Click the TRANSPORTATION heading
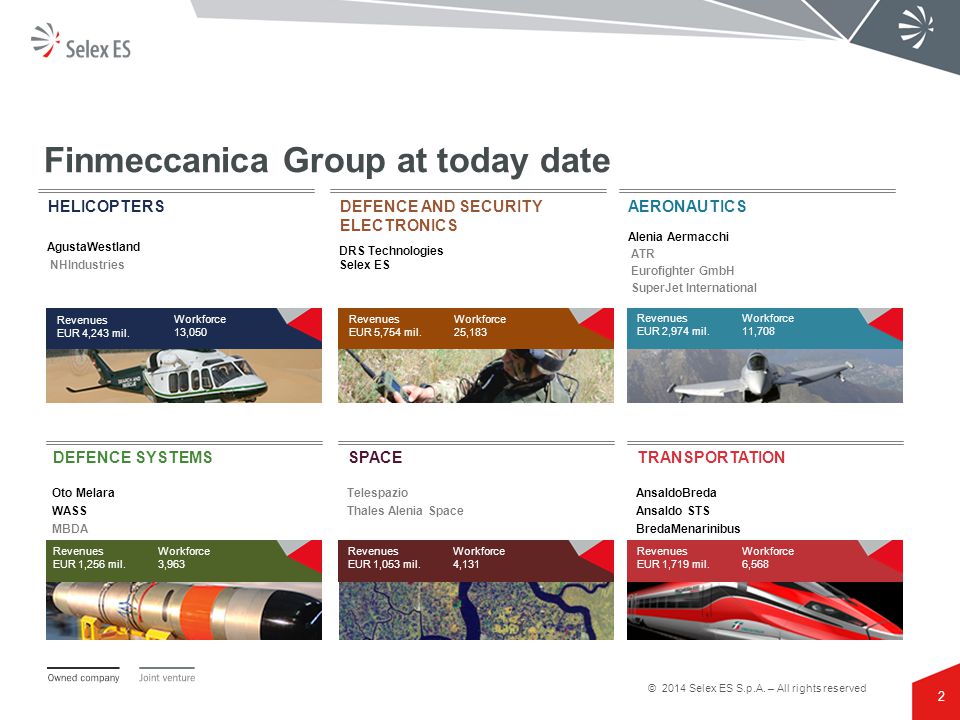This screenshot has height=720, width=960. [711, 457]
